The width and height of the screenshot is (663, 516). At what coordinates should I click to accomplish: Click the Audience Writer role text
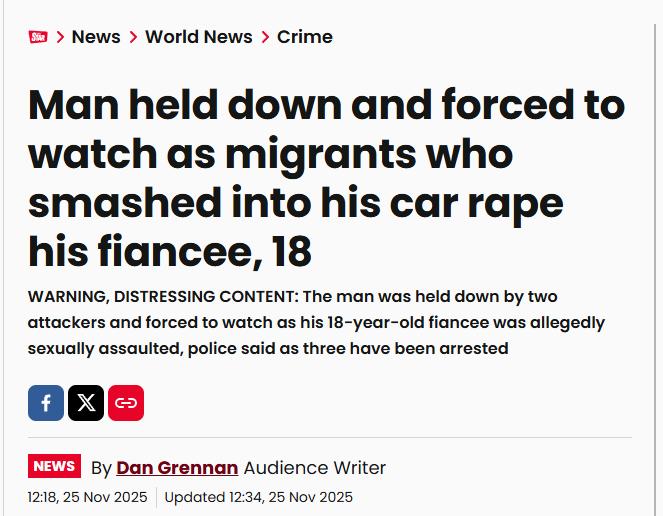point(314,467)
